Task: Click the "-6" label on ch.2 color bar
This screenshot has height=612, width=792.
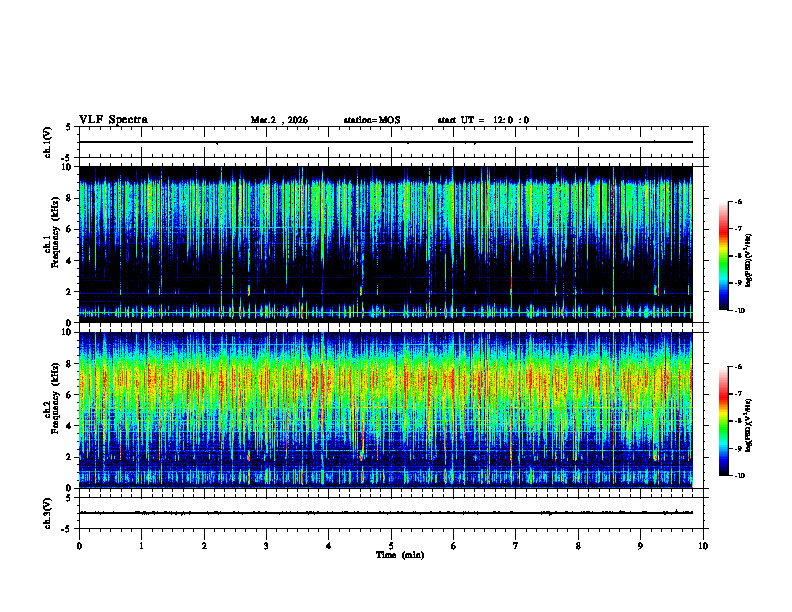Action: coord(738,367)
